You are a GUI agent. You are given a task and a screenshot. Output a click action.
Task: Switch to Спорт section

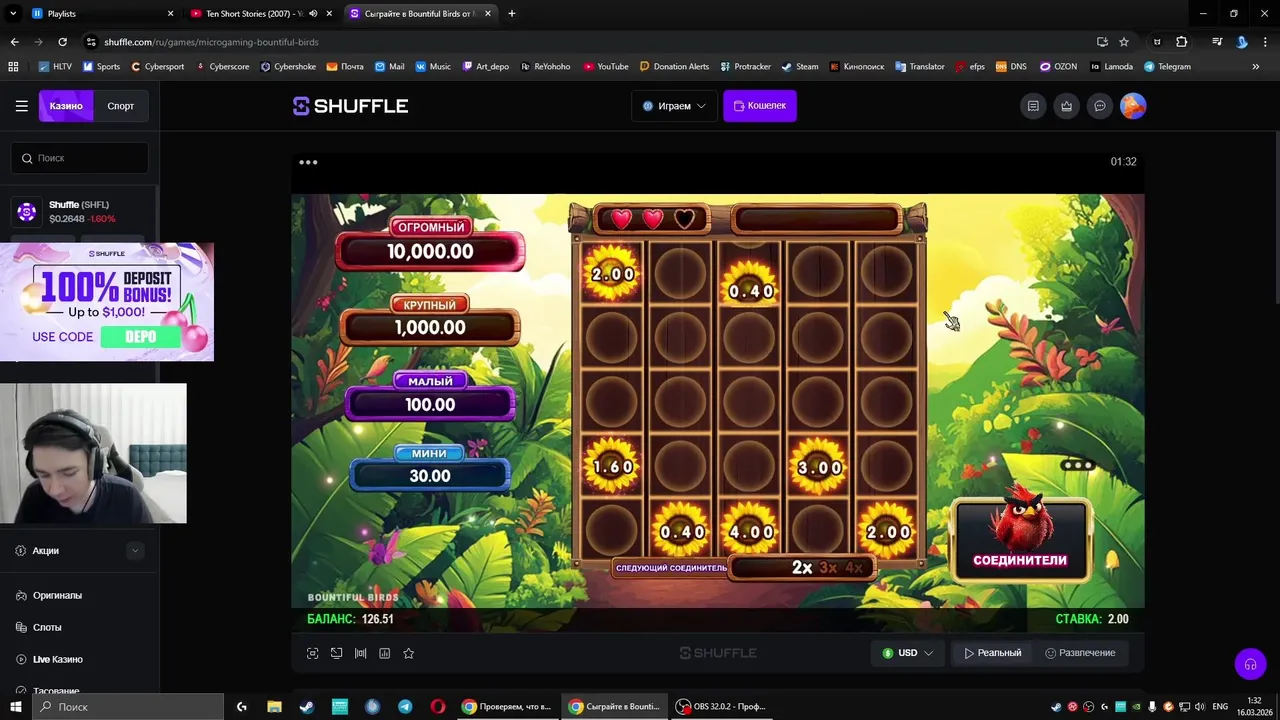[x=121, y=106]
